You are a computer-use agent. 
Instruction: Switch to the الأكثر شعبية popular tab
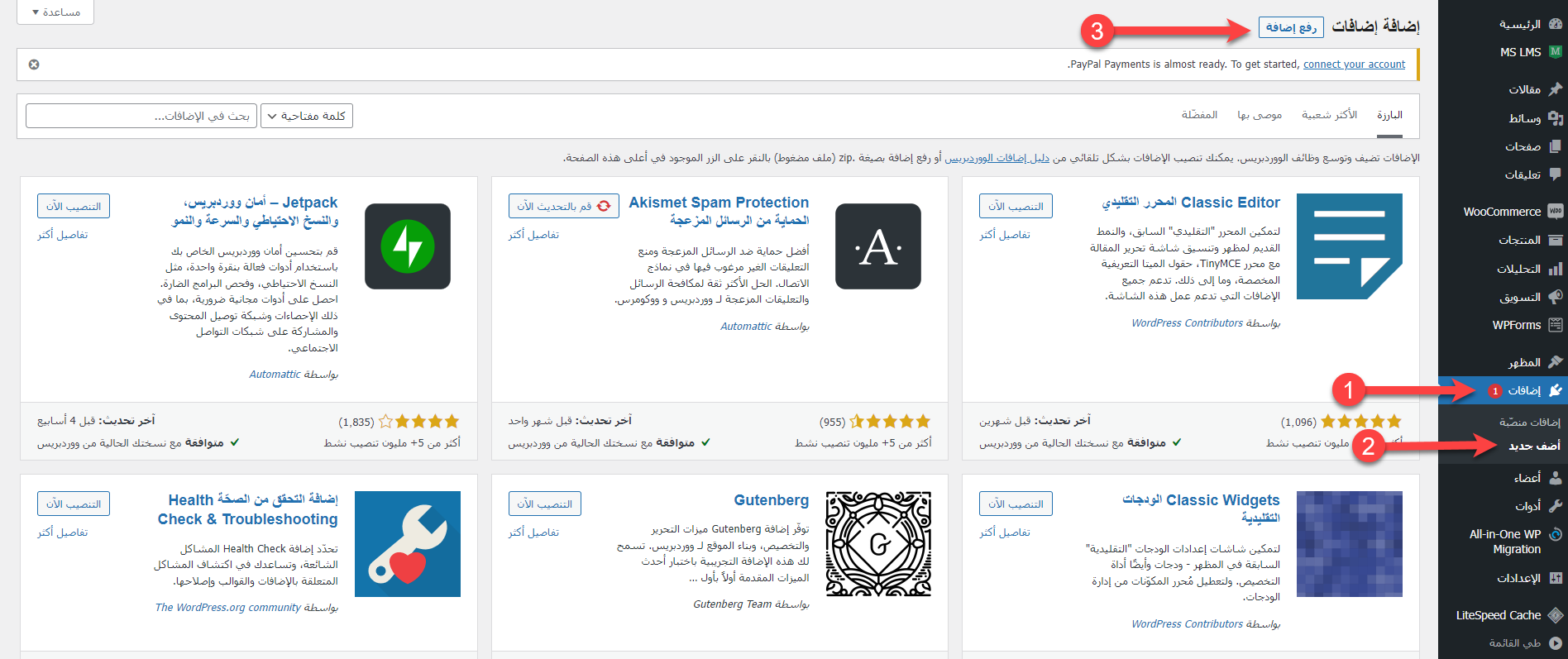pyautogui.click(x=1329, y=115)
